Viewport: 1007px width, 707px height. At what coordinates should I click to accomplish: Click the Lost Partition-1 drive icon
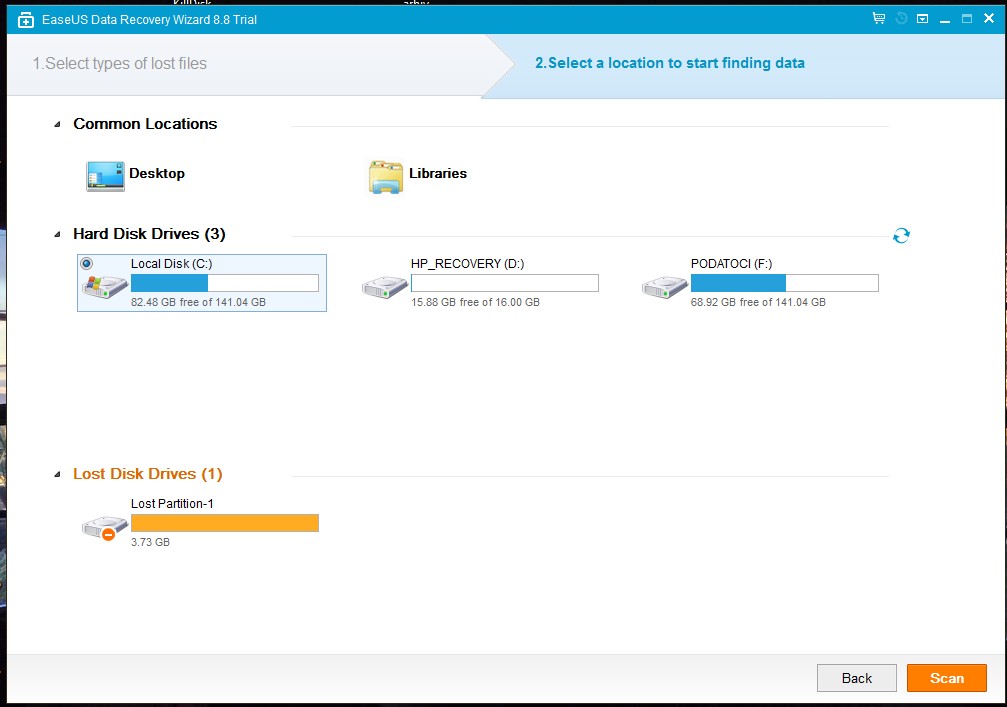tap(105, 528)
